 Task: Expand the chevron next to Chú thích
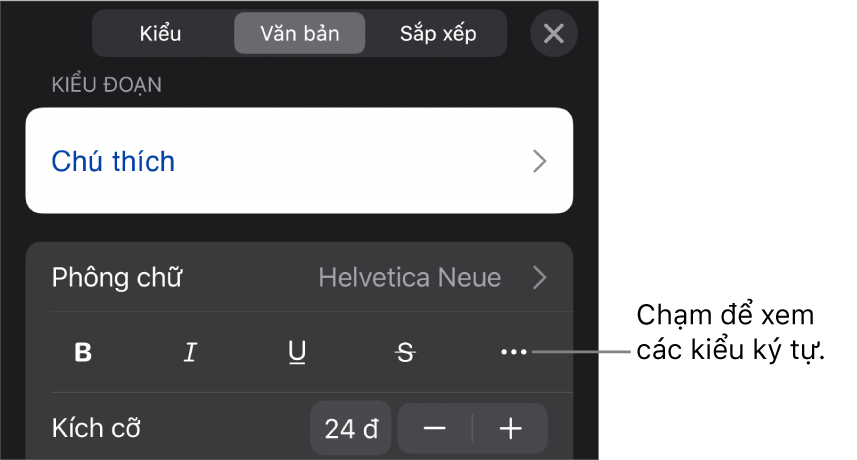click(539, 161)
